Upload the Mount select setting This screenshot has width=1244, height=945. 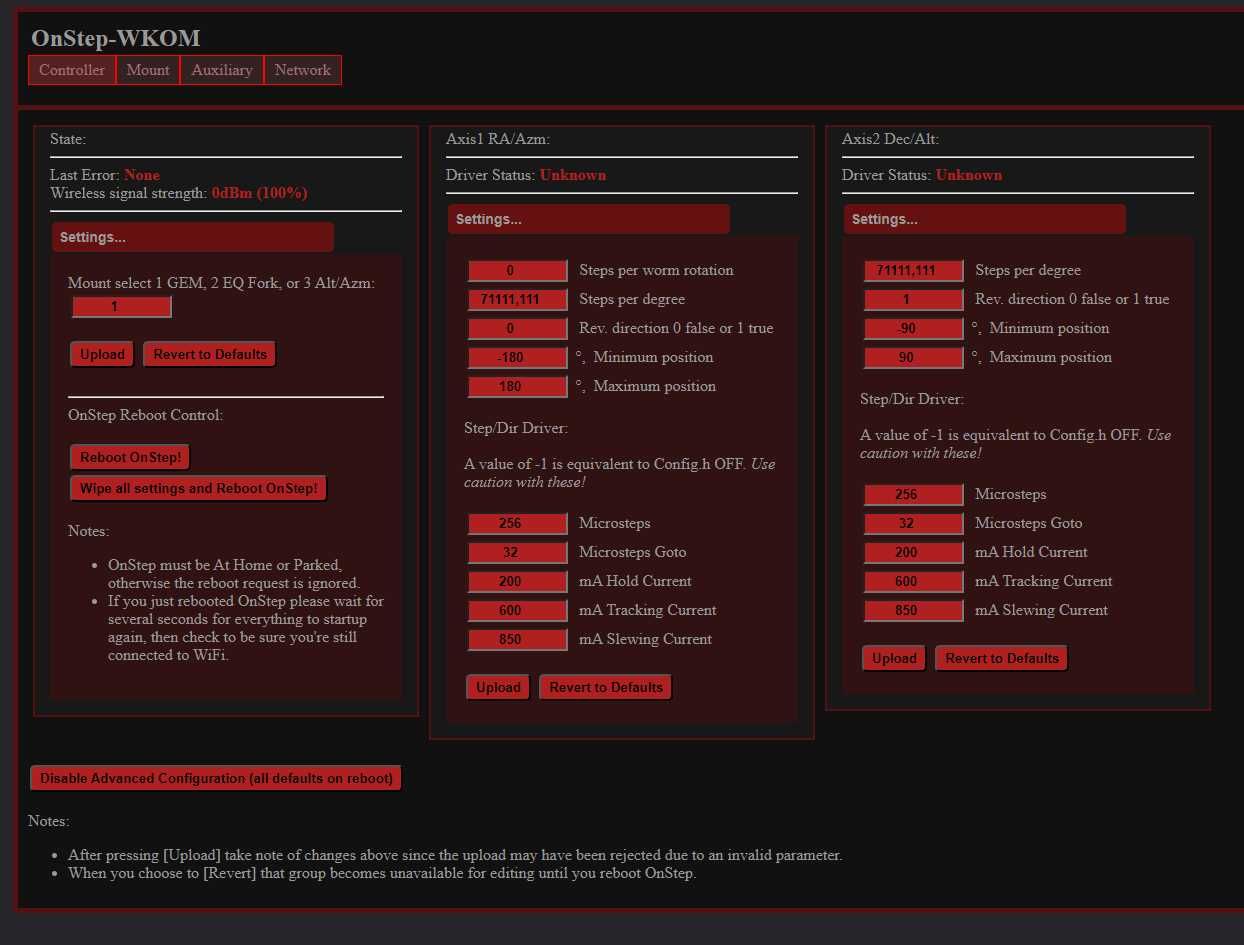(102, 354)
